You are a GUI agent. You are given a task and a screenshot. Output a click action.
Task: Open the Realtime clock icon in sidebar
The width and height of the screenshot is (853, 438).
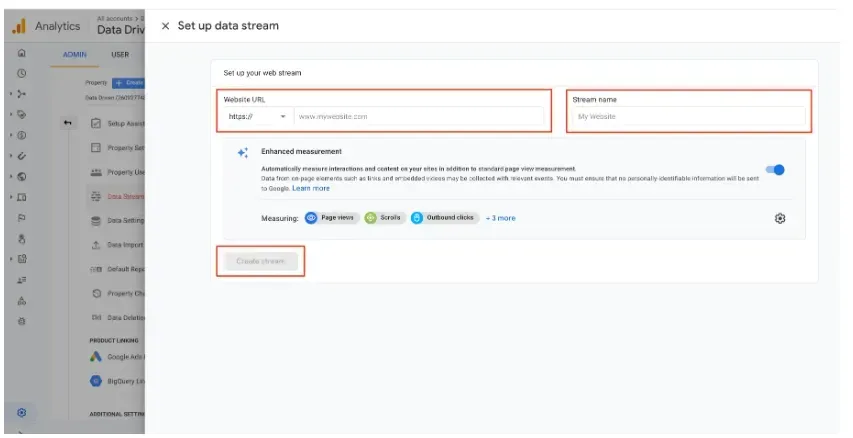point(22,73)
